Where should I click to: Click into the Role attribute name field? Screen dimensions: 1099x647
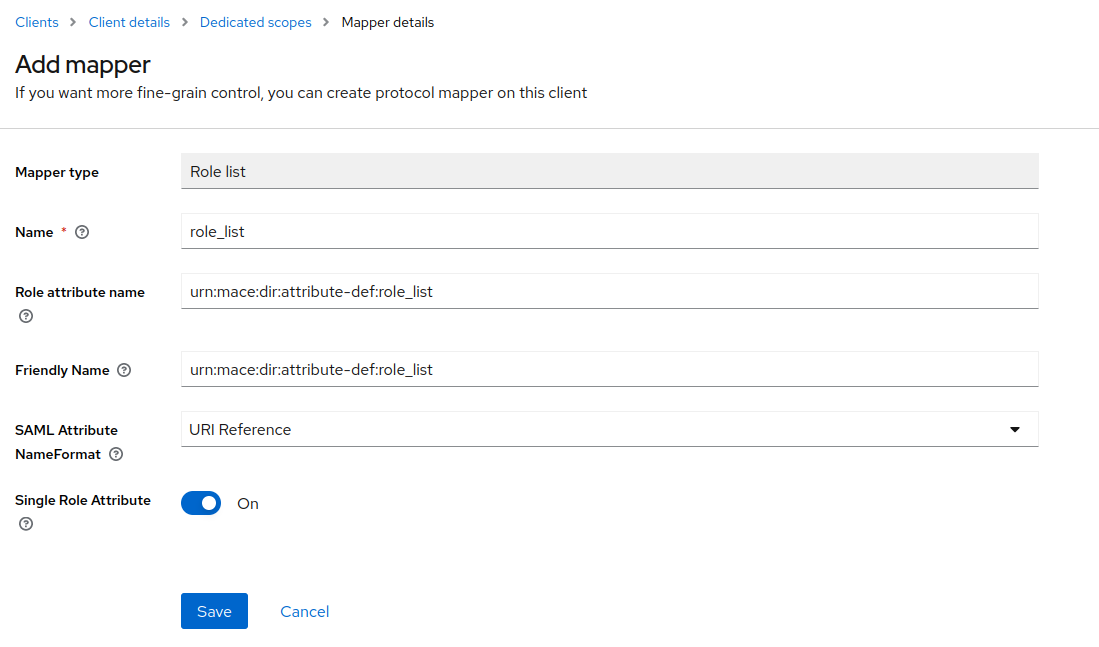point(608,292)
